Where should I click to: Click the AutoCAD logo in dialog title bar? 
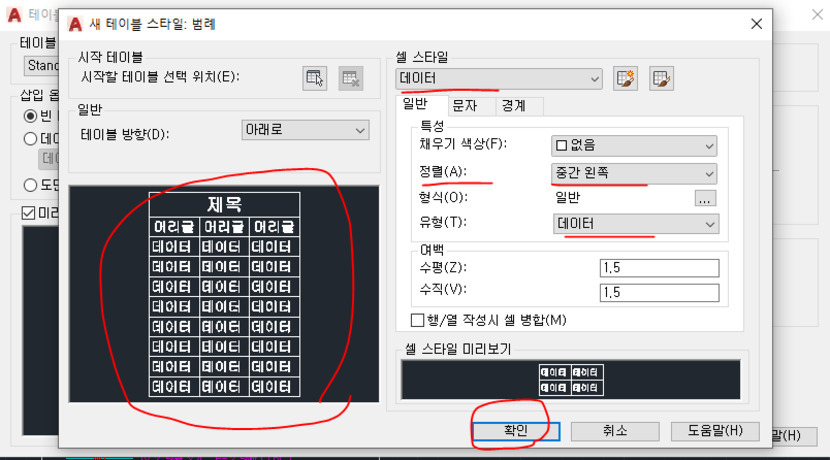75,23
